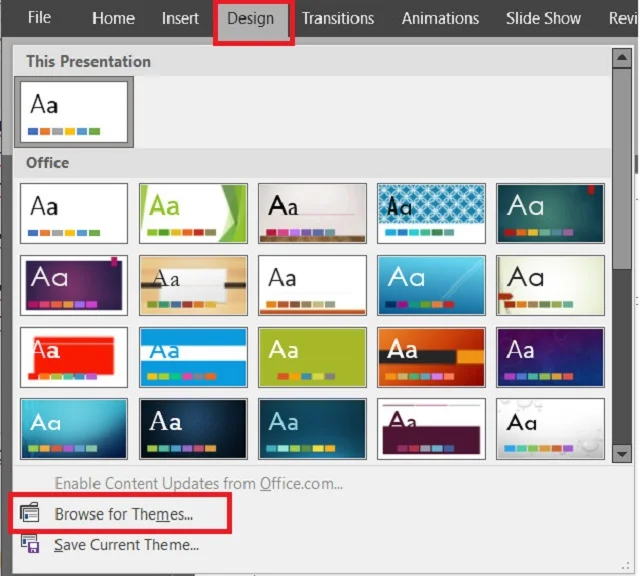Click the theme gallery scrollbar thumb
Viewport: 640px width, 576px height.
coord(621,168)
